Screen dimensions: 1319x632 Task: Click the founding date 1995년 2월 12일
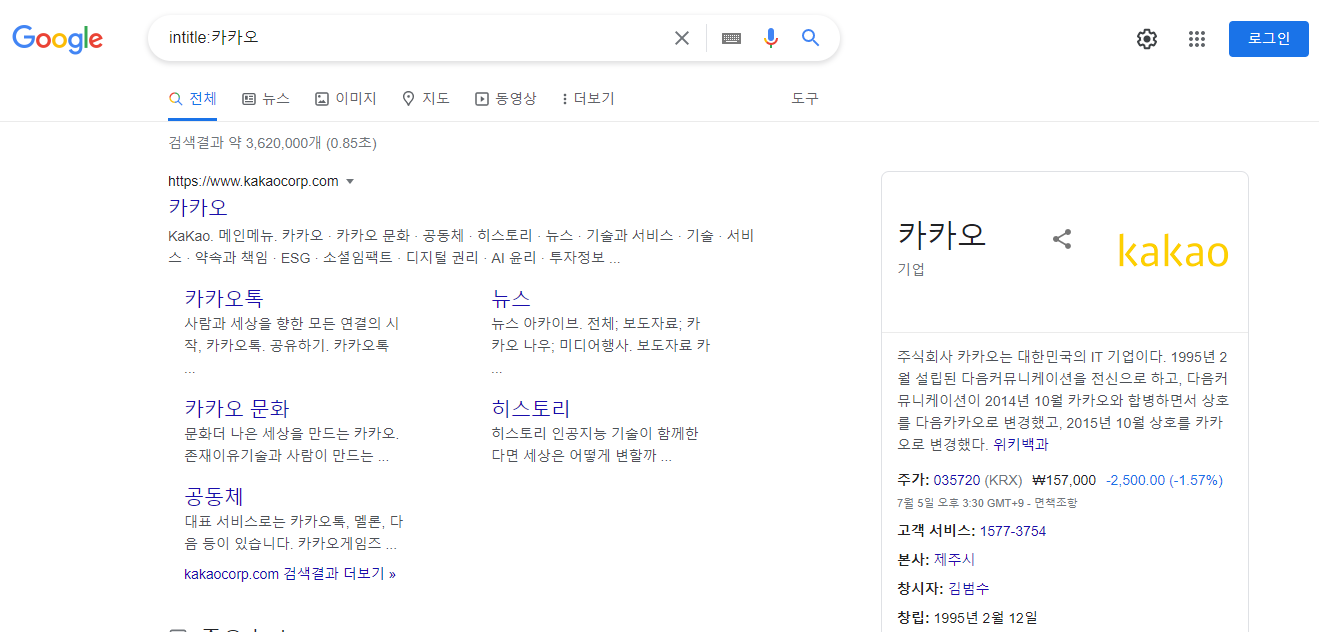pos(985,616)
